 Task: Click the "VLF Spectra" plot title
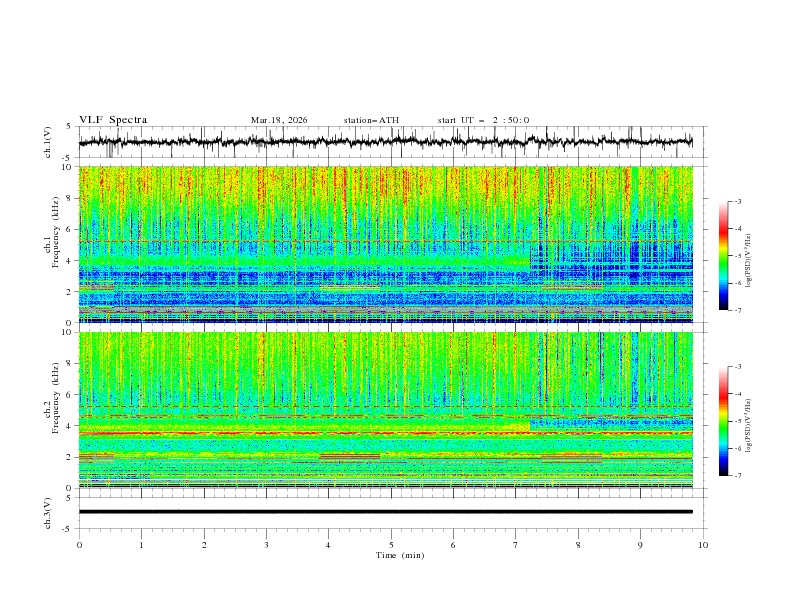(x=113, y=120)
